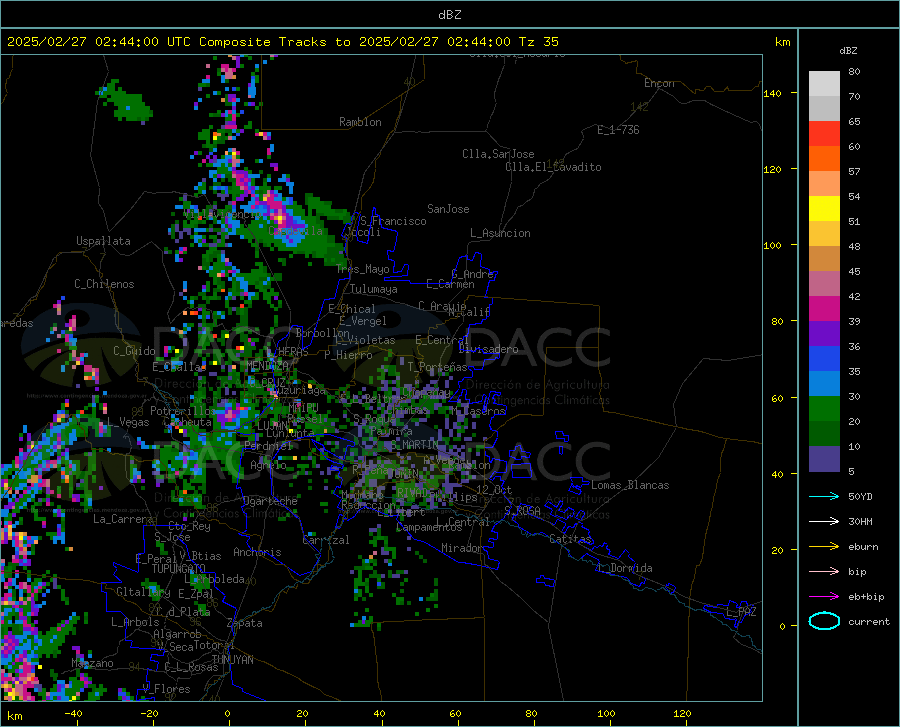Click the 'Uspallata' map label

click(103, 241)
